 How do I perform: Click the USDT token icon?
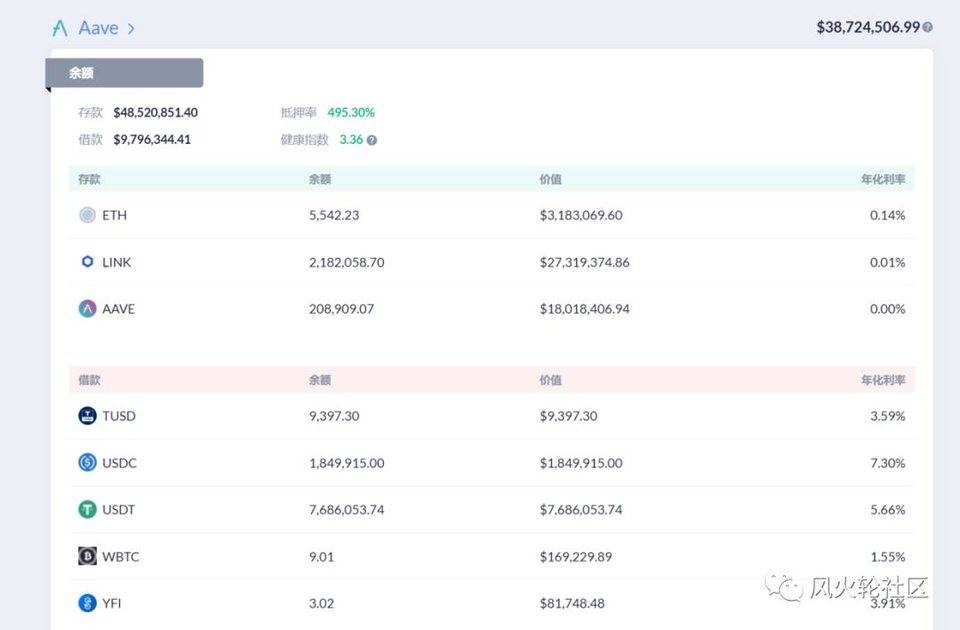[x=87, y=510]
